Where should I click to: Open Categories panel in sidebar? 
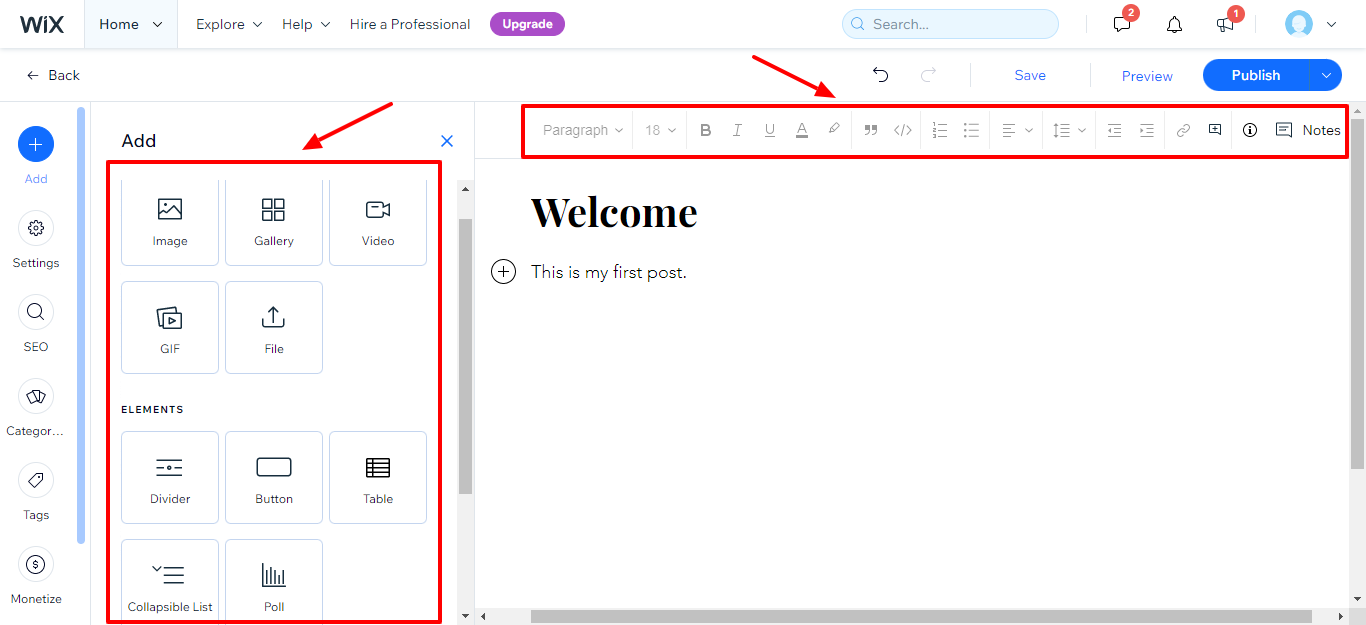pyautogui.click(x=36, y=409)
